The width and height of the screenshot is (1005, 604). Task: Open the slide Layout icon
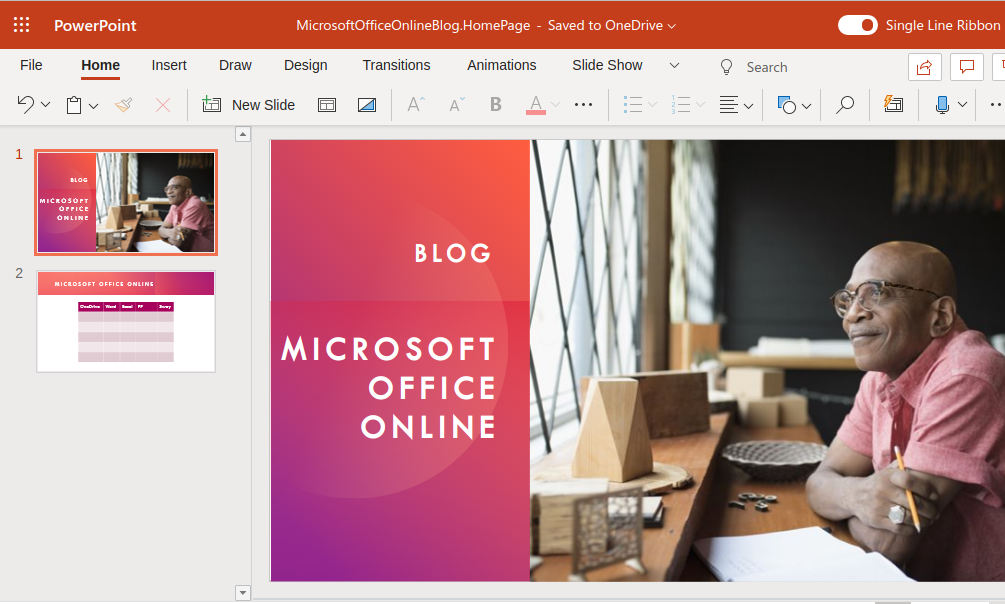pyautogui.click(x=327, y=105)
